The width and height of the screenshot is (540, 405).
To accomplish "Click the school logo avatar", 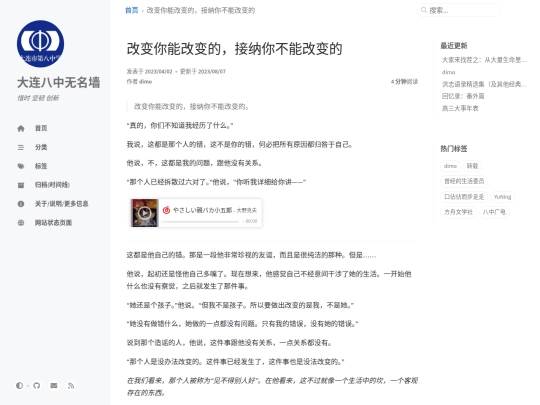I will (x=40, y=44).
